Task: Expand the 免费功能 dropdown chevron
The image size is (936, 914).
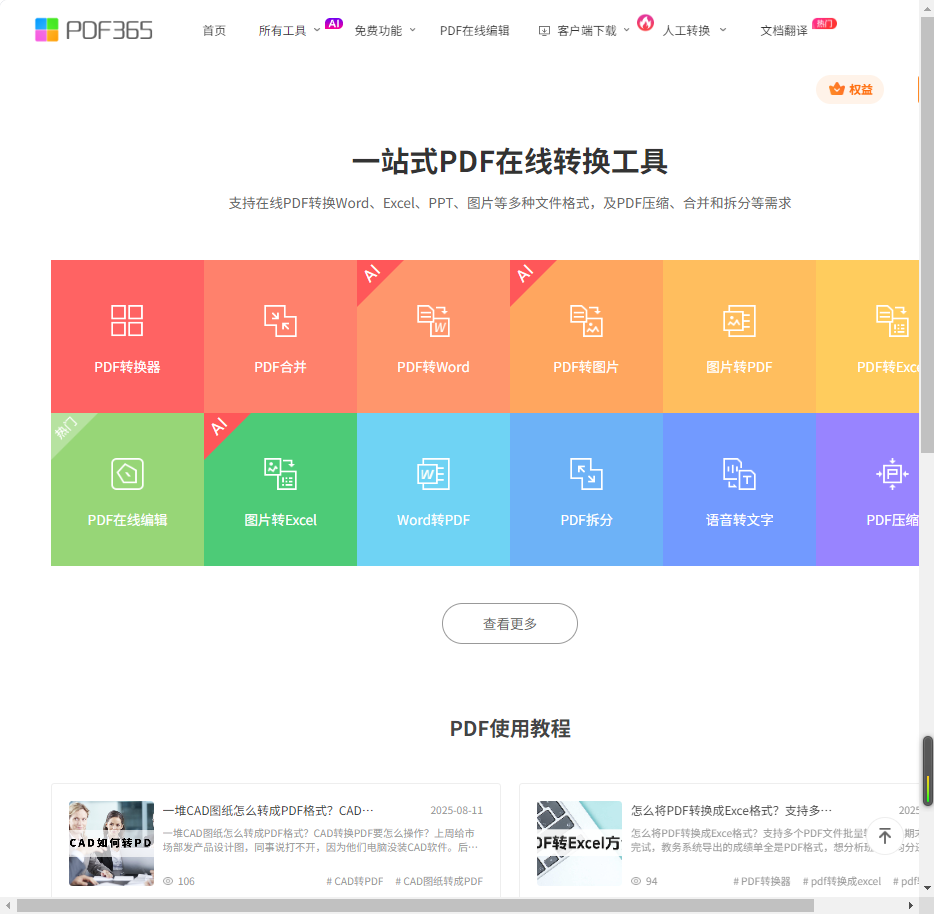Action: (412, 30)
